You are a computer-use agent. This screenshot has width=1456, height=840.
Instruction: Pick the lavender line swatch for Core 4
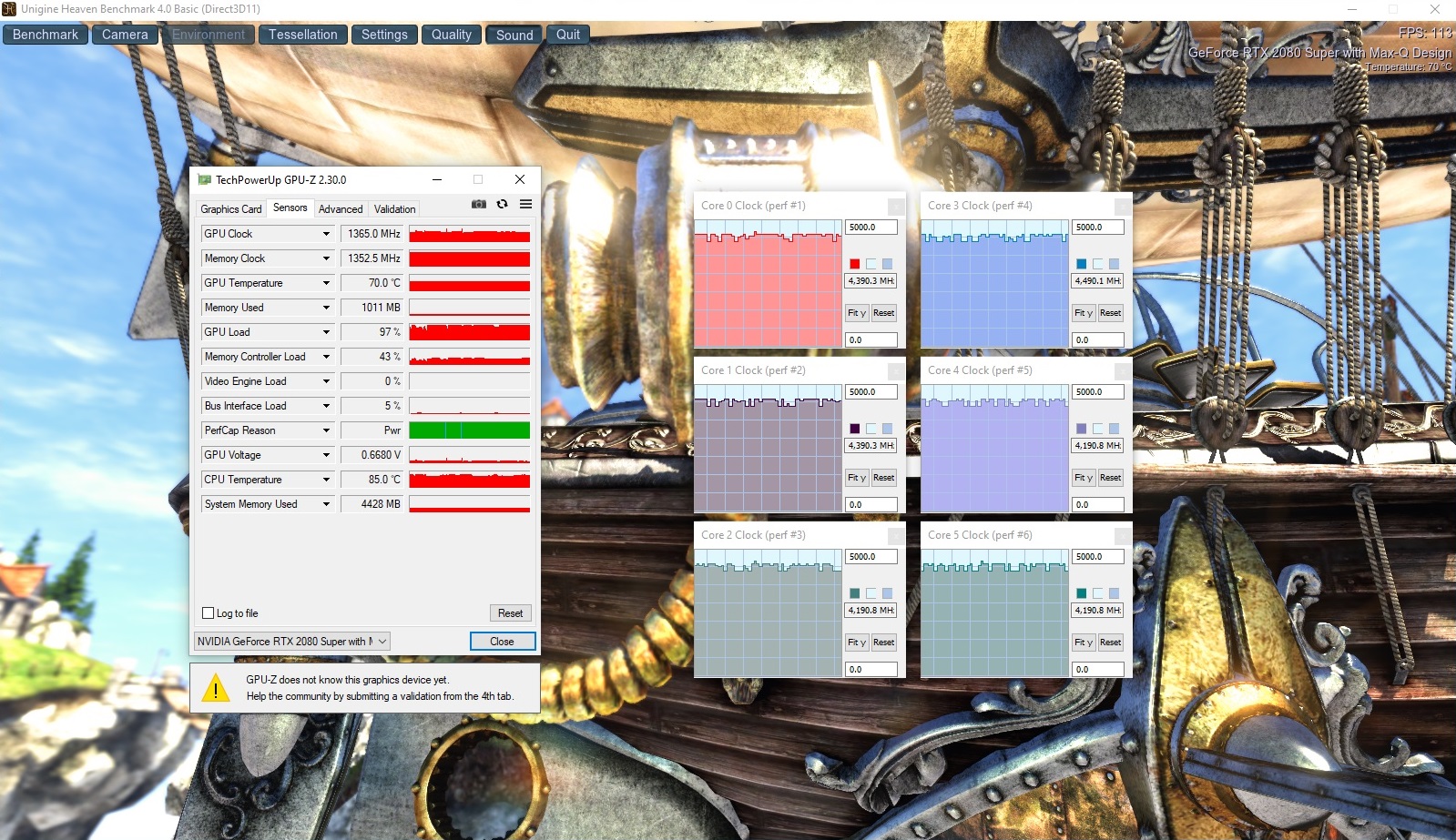pos(1081,429)
